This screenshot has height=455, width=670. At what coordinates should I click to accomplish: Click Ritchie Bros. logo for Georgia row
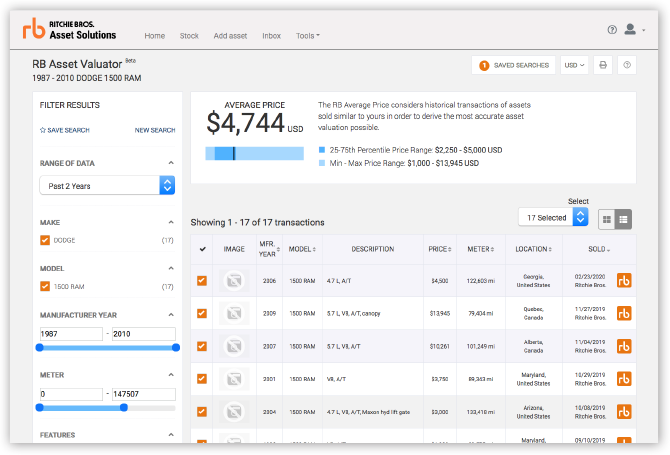(x=624, y=281)
